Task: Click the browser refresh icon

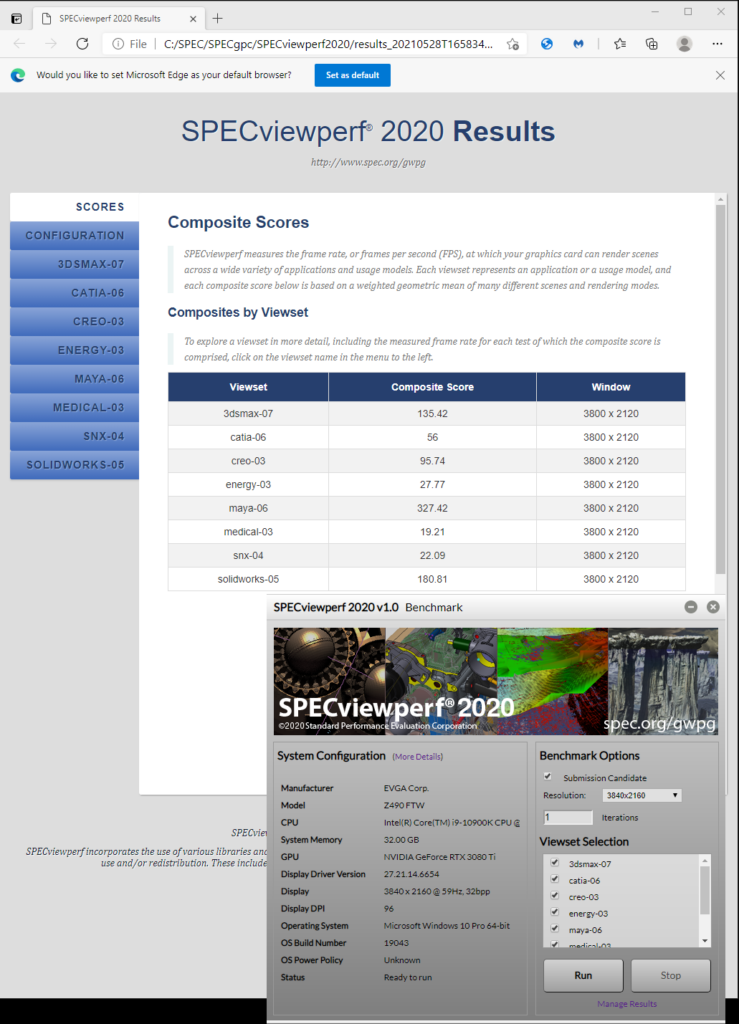Action: point(83,44)
